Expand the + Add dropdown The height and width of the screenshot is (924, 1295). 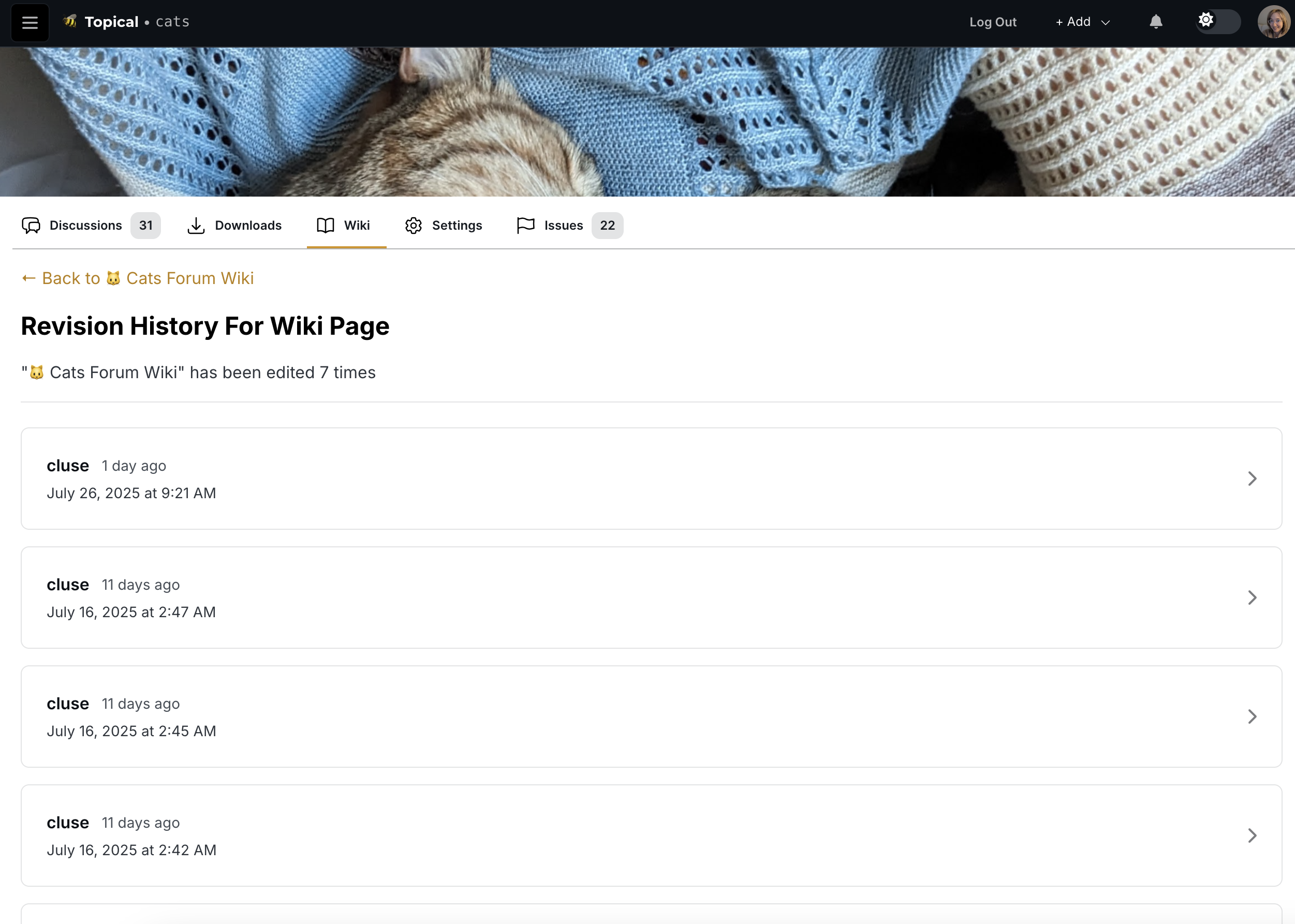[x=1083, y=22]
